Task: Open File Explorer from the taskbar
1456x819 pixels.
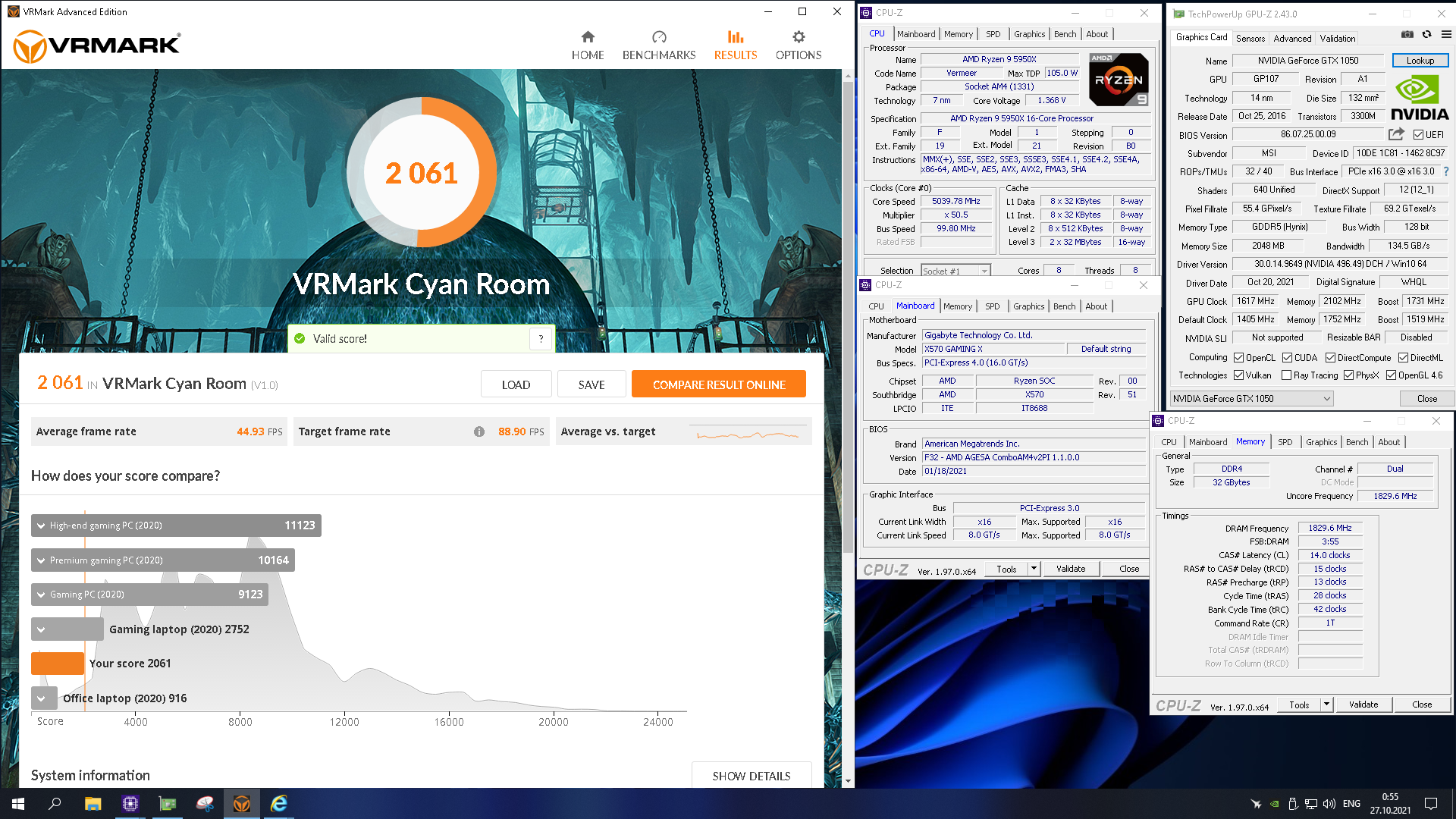Action: pos(93,804)
